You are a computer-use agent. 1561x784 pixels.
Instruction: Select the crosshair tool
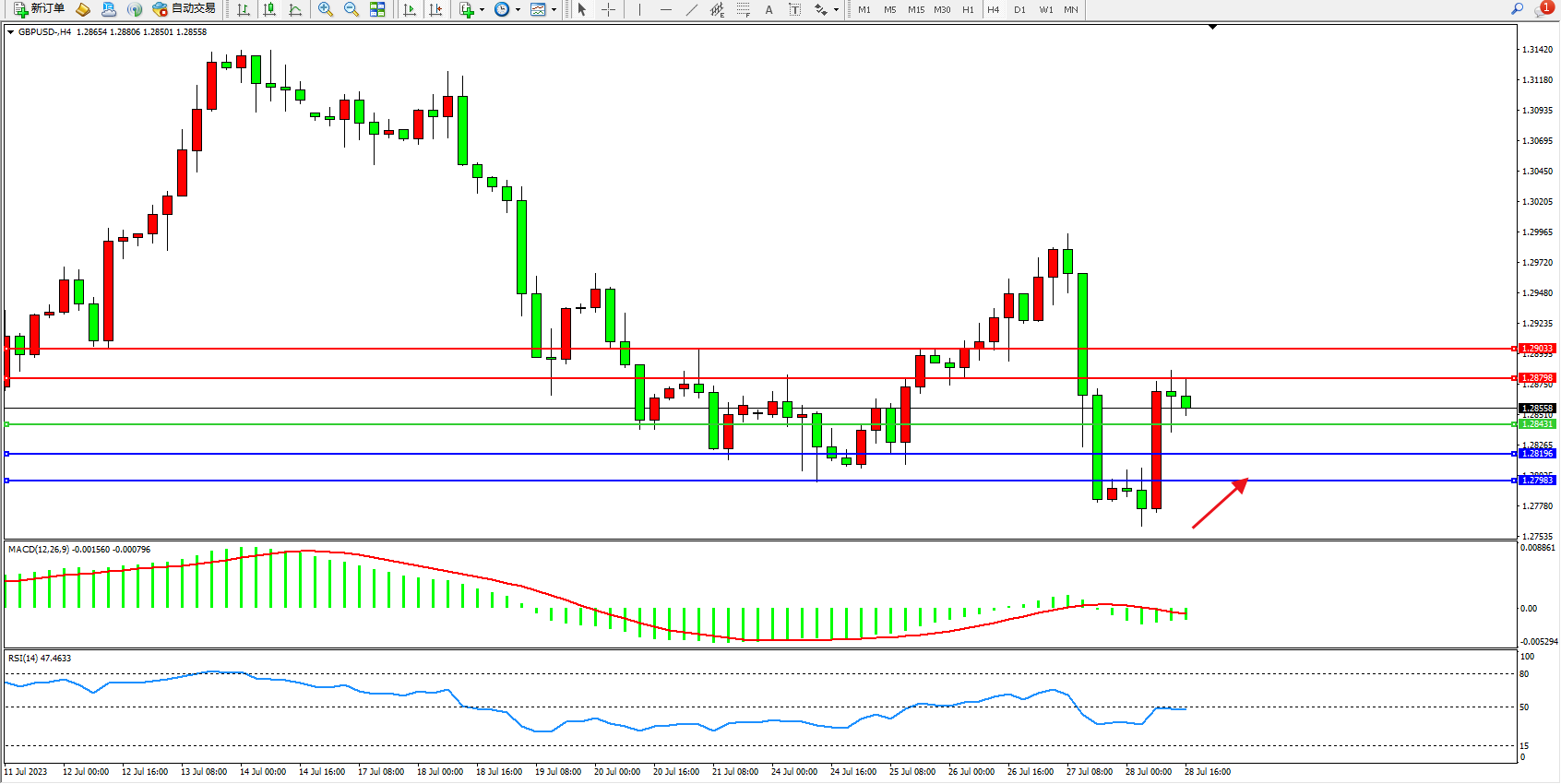click(x=609, y=9)
